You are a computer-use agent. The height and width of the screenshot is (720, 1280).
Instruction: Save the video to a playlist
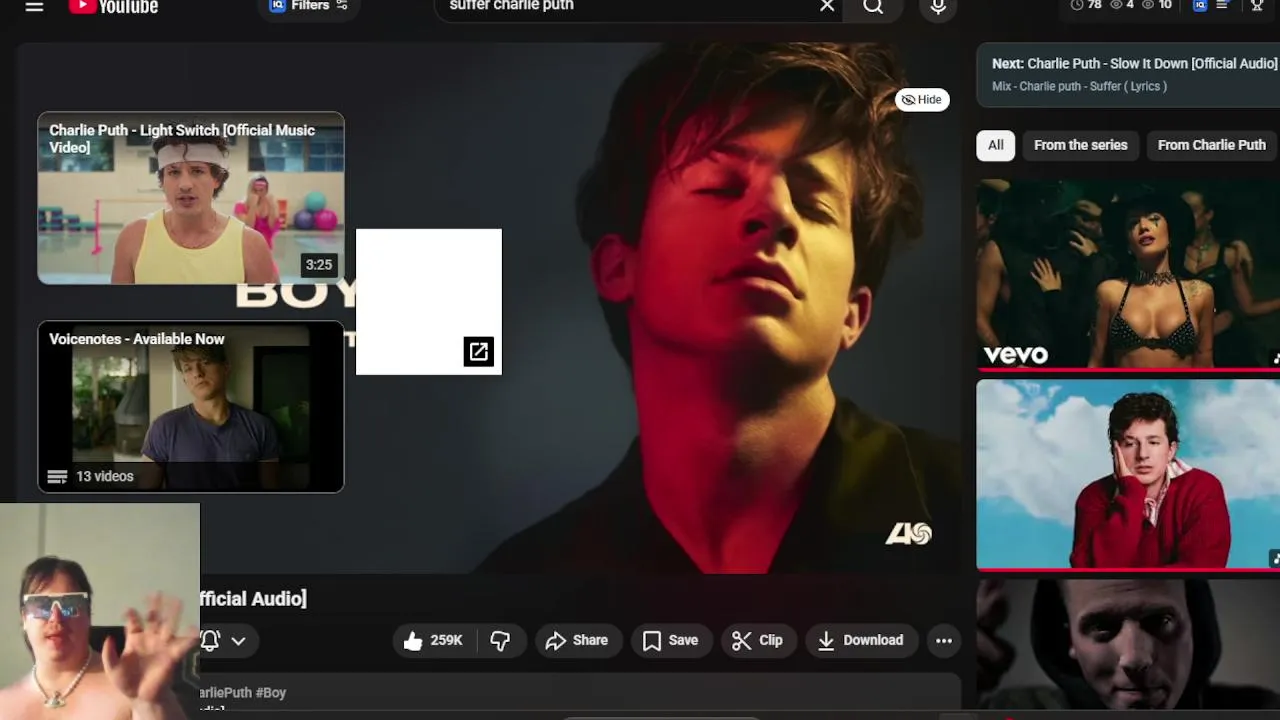tap(670, 641)
